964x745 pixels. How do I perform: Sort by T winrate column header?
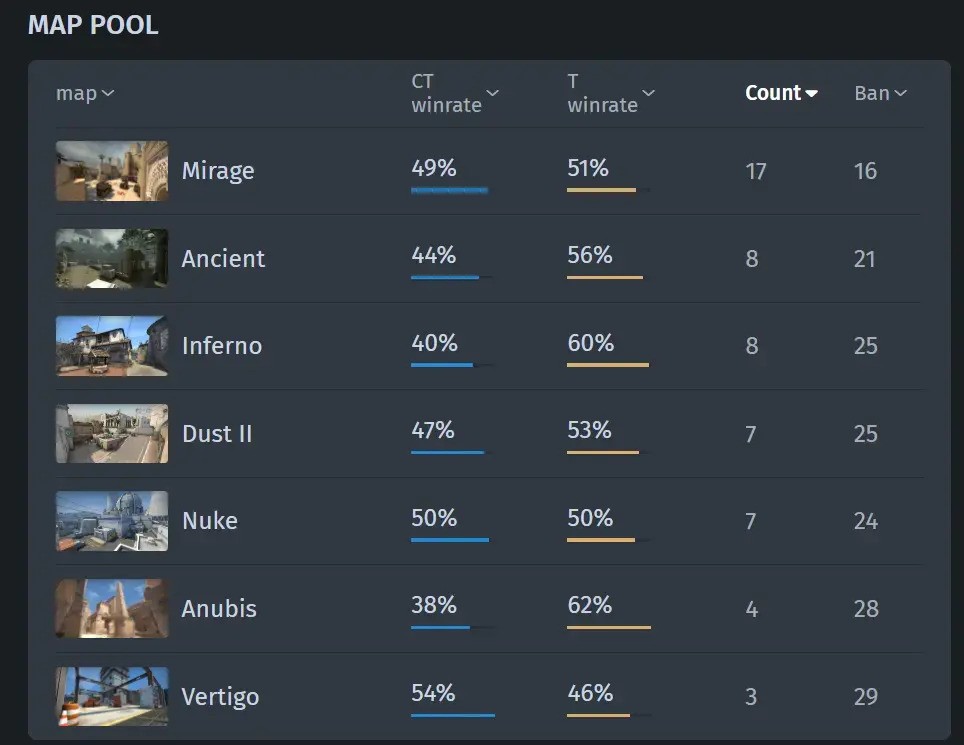[x=611, y=93]
